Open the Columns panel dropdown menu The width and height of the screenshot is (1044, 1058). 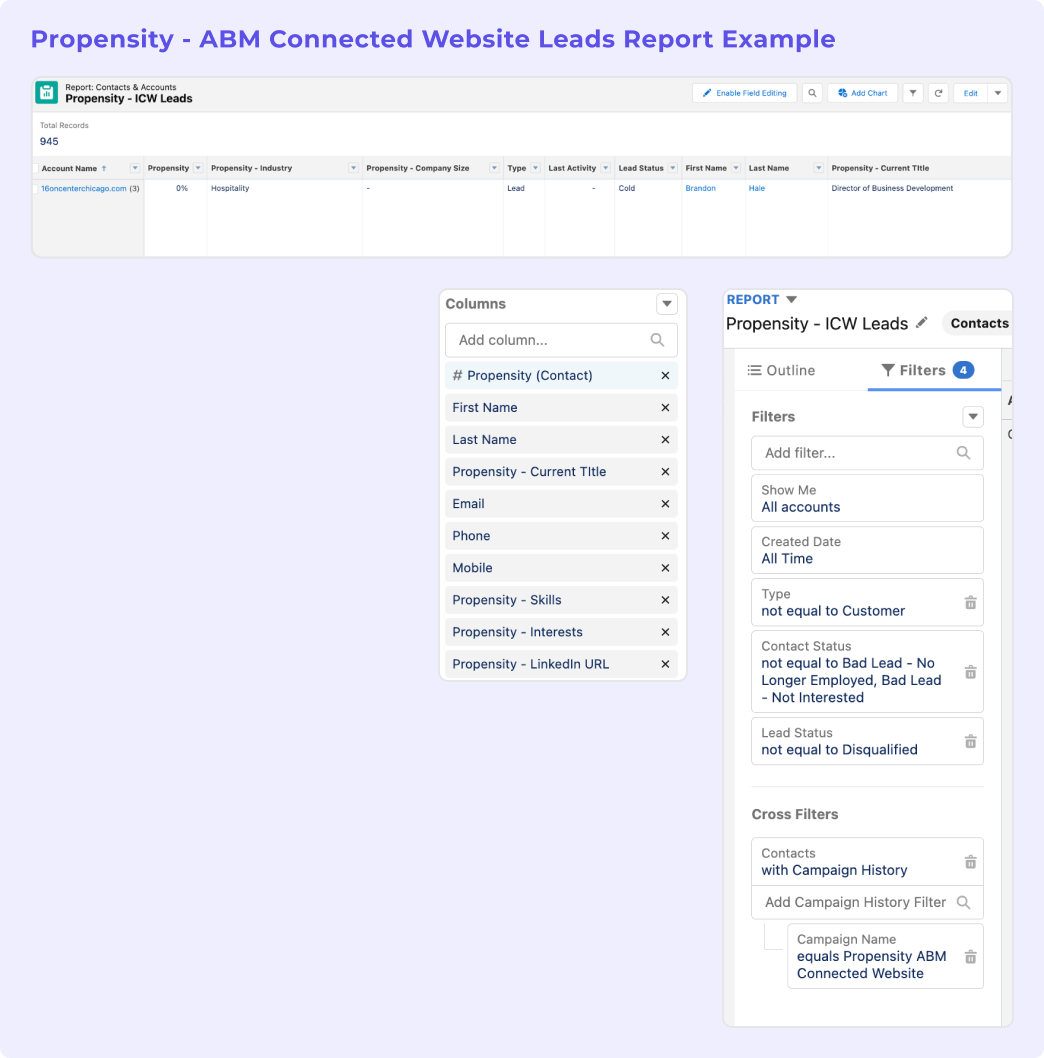[x=667, y=304]
